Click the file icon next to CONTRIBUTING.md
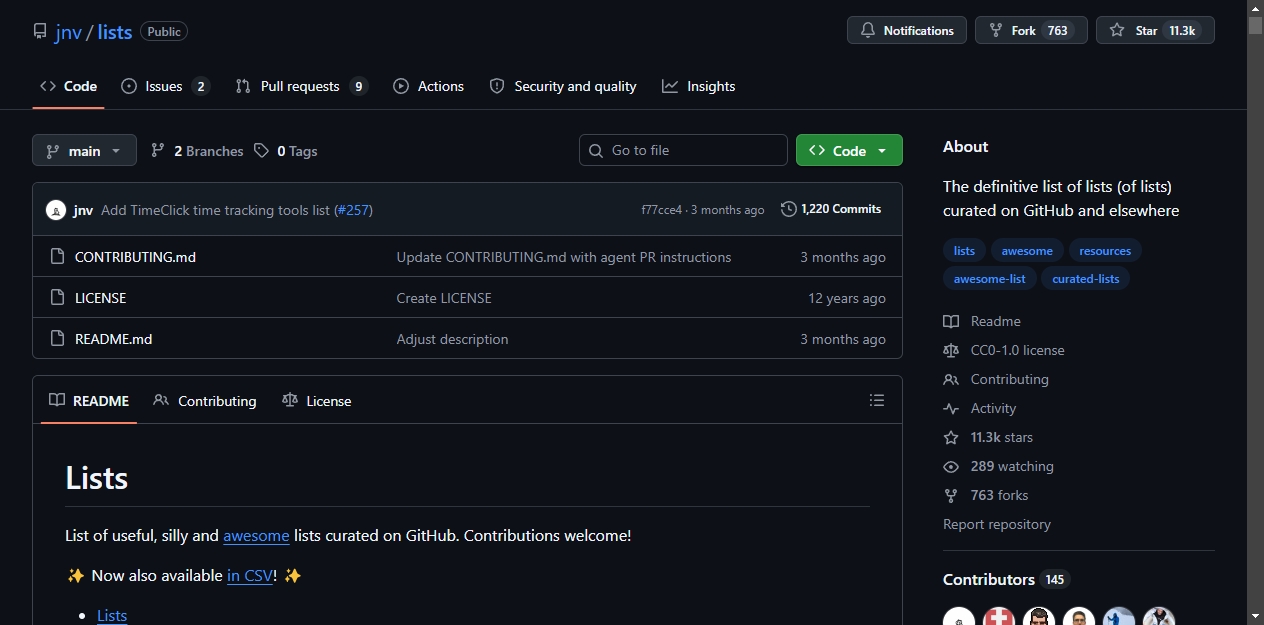The image size is (1264, 625). (57, 257)
